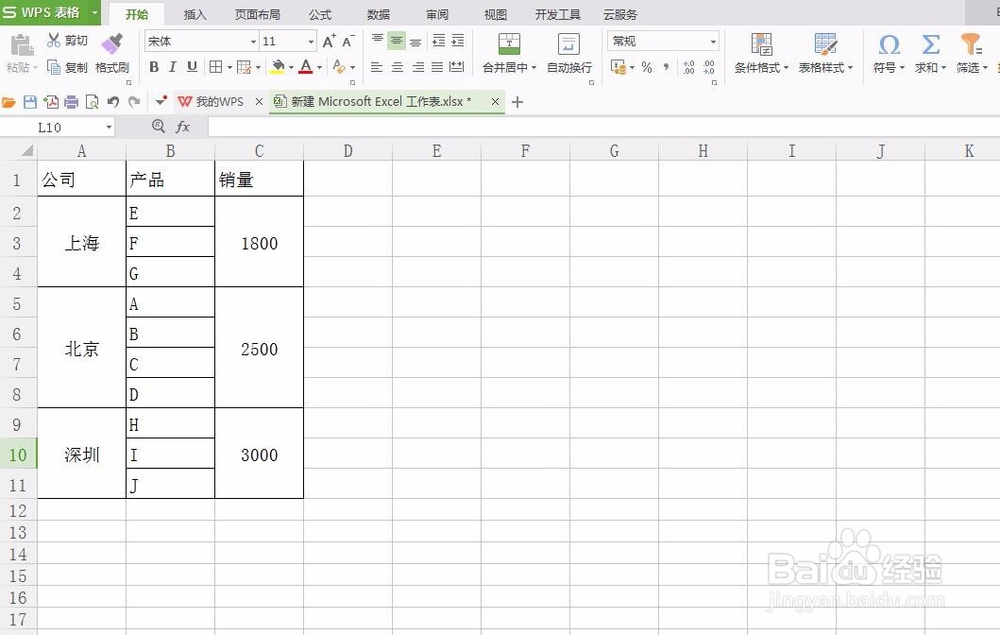Toggle vertical middle alignment

(397, 41)
